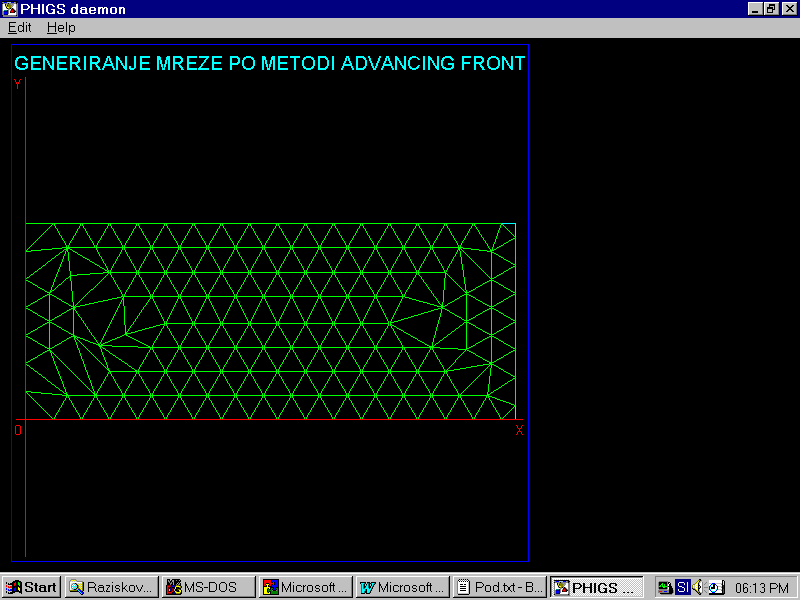Restore down the PHIGS daemon window
Screen dimensions: 800x600
click(771, 9)
